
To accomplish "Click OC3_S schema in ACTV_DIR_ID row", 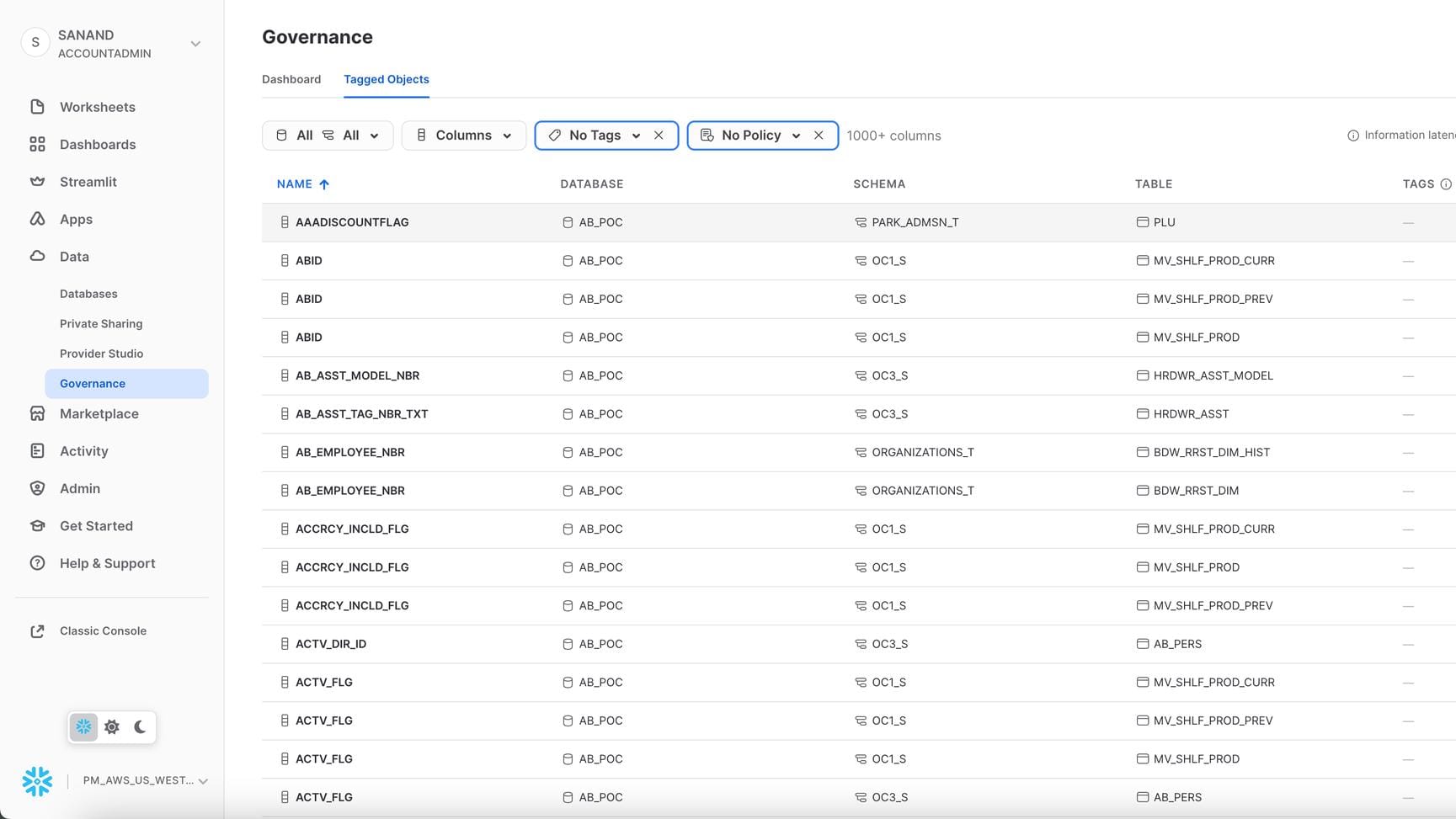I will 889,644.
